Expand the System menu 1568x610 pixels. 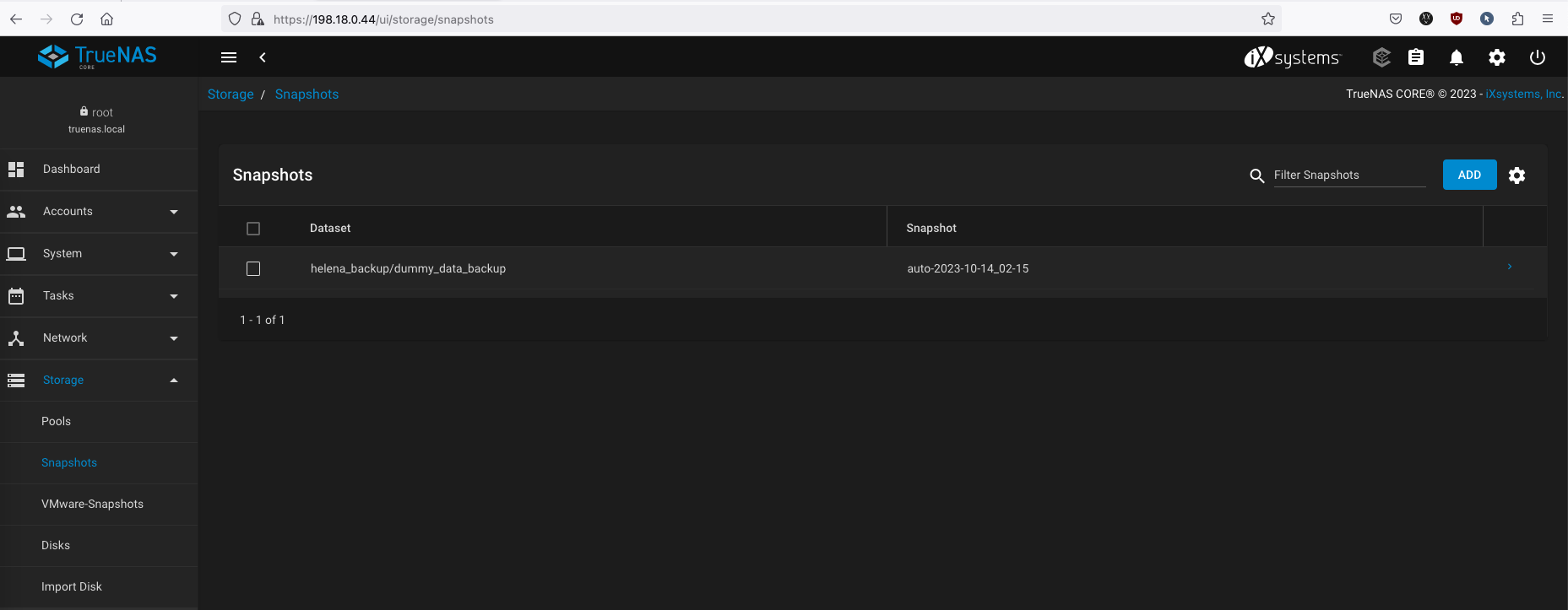pos(99,254)
